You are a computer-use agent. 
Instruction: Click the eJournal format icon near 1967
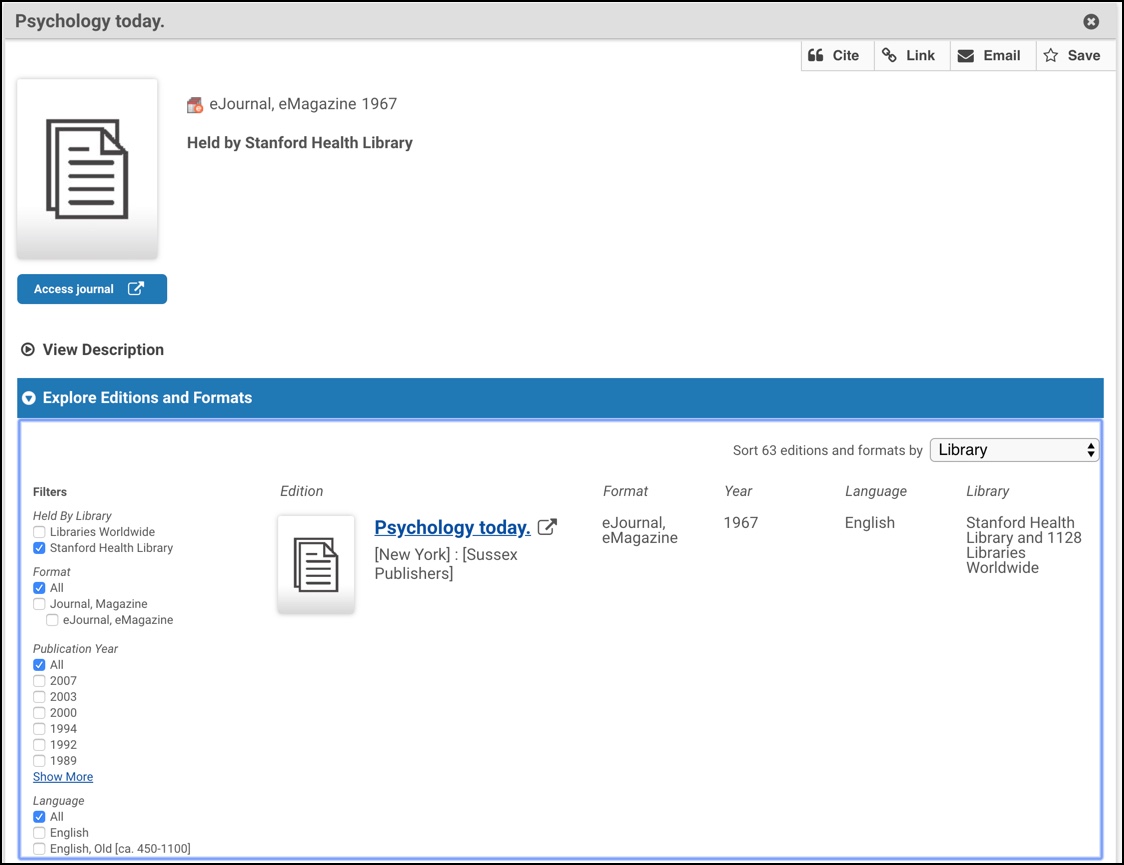195,105
